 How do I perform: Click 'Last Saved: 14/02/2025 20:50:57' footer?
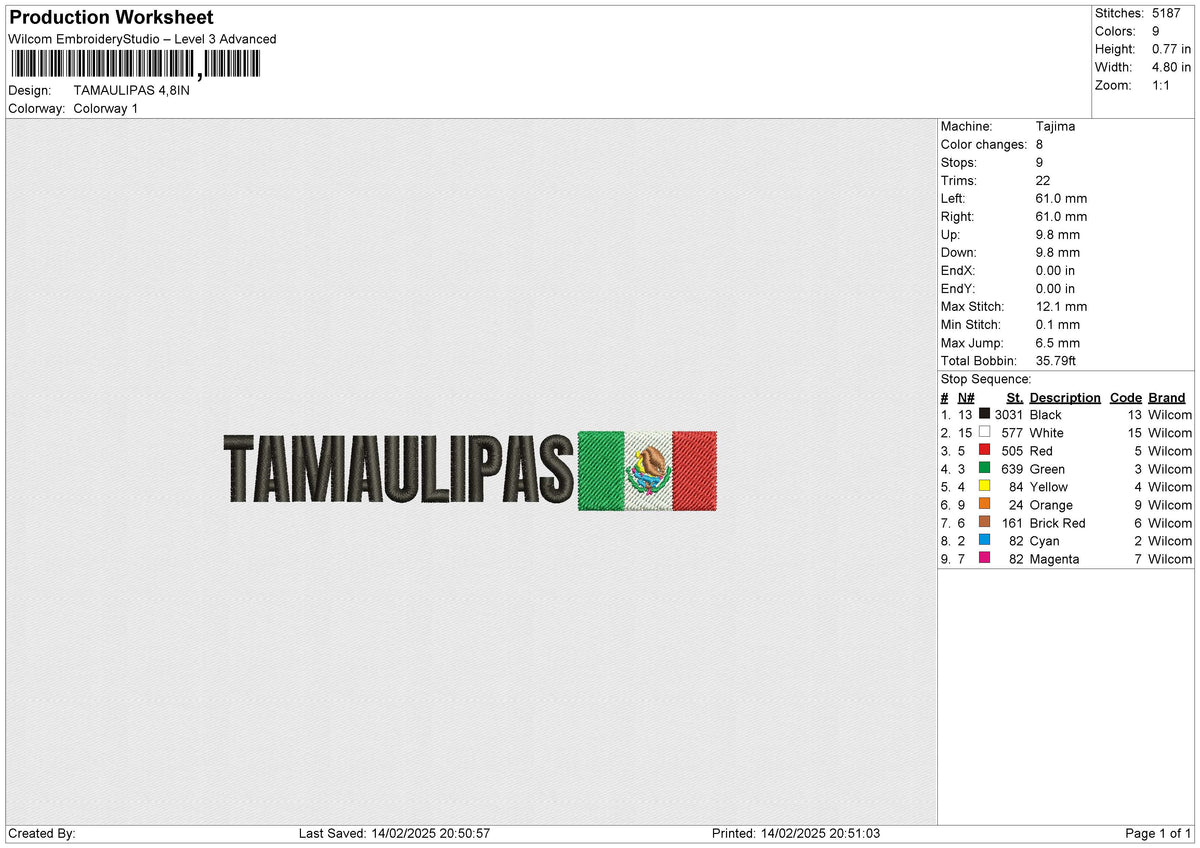point(394,833)
